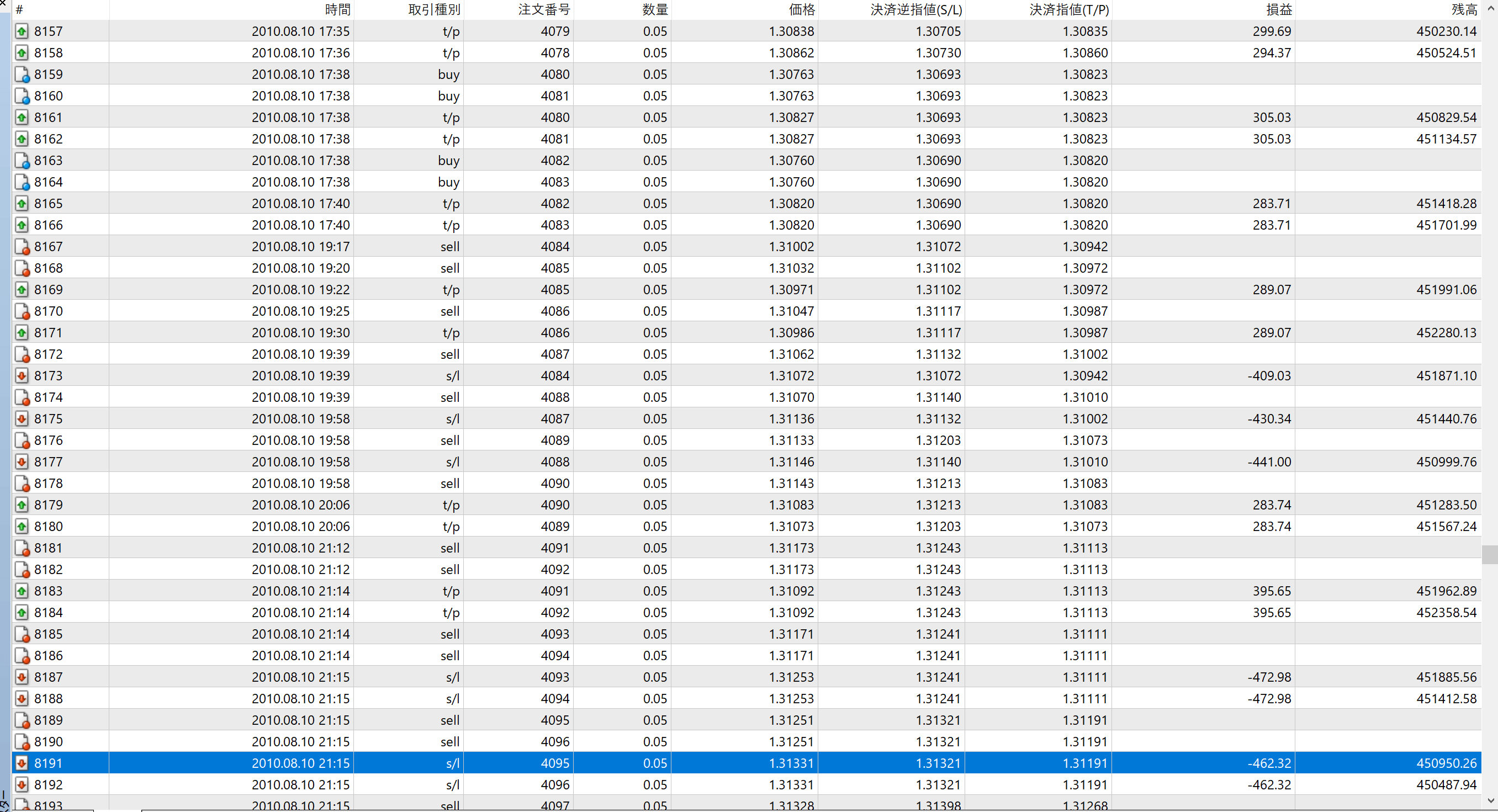Select balance value 451134.57
Viewport: 1498px width, 812px height.
[x=1446, y=139]
